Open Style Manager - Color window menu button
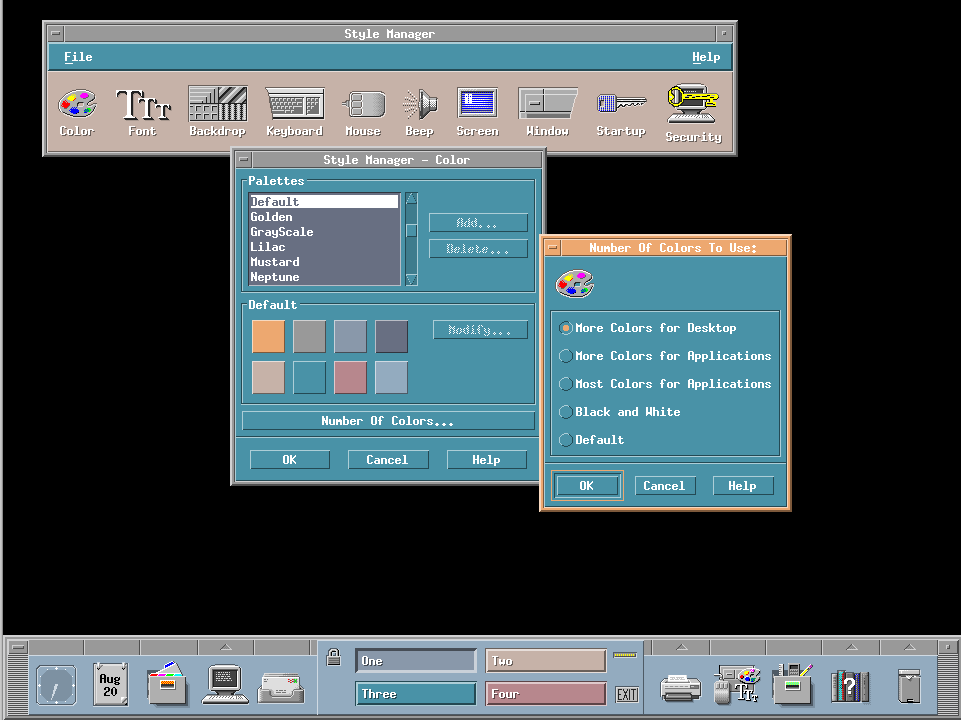 pos(244,159)
